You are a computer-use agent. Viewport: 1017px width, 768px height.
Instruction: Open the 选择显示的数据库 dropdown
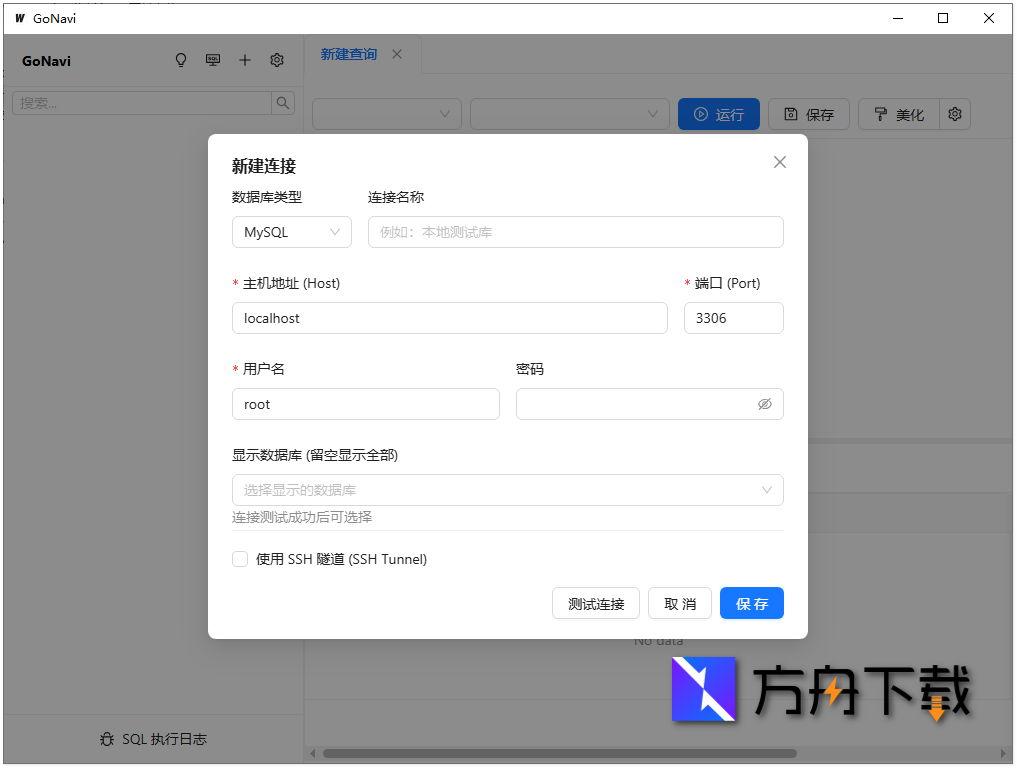click(507, 490)
